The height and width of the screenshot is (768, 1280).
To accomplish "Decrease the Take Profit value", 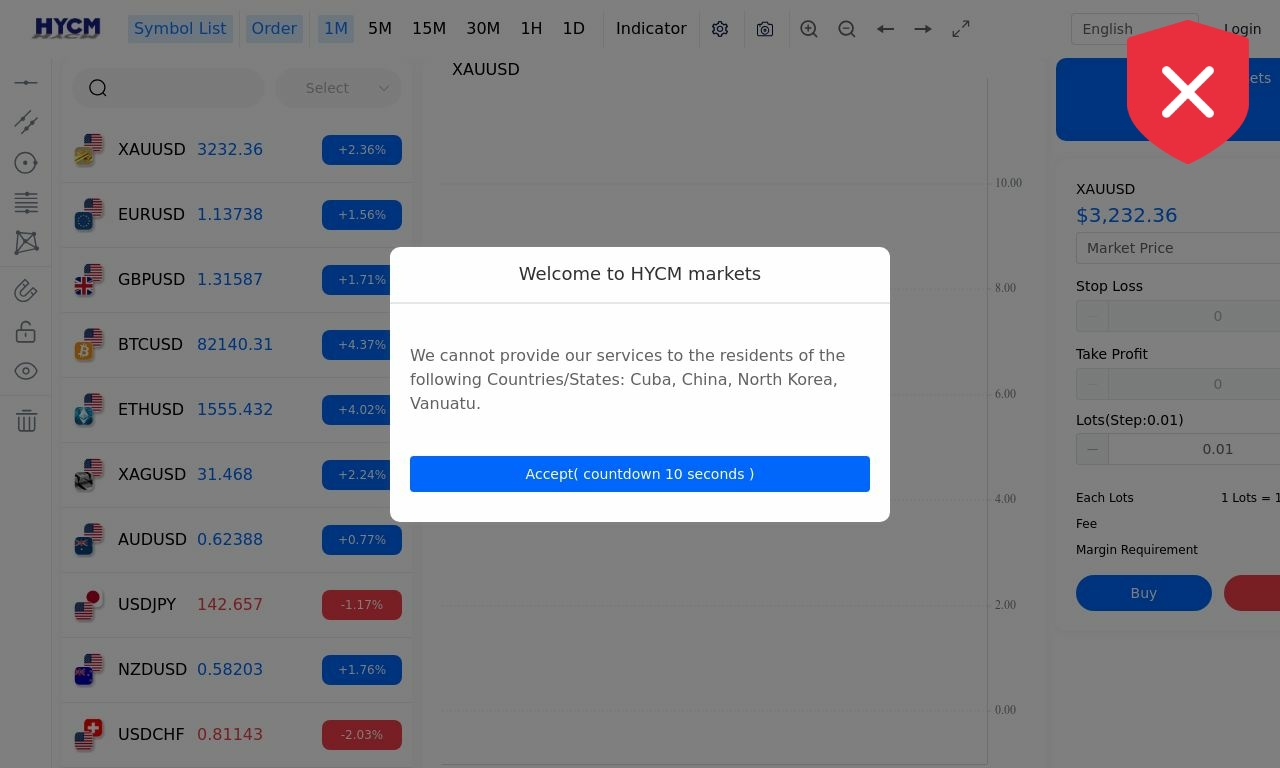I will point(1092,384).
